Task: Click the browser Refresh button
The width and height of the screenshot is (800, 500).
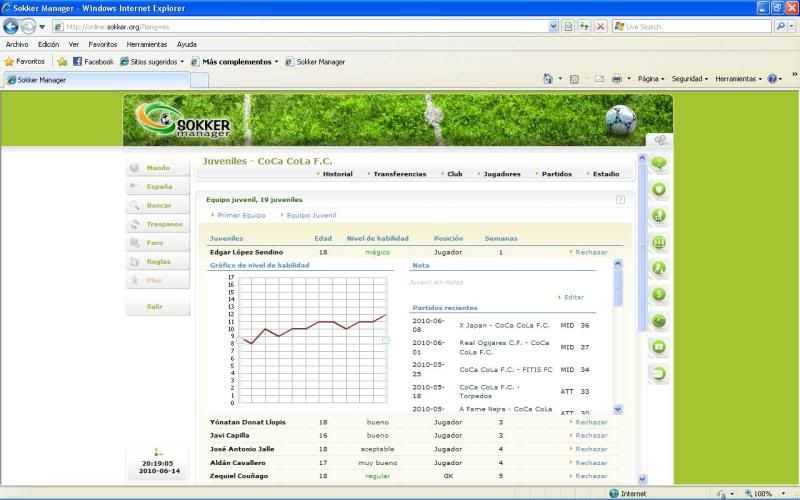Action: point(584,27)
